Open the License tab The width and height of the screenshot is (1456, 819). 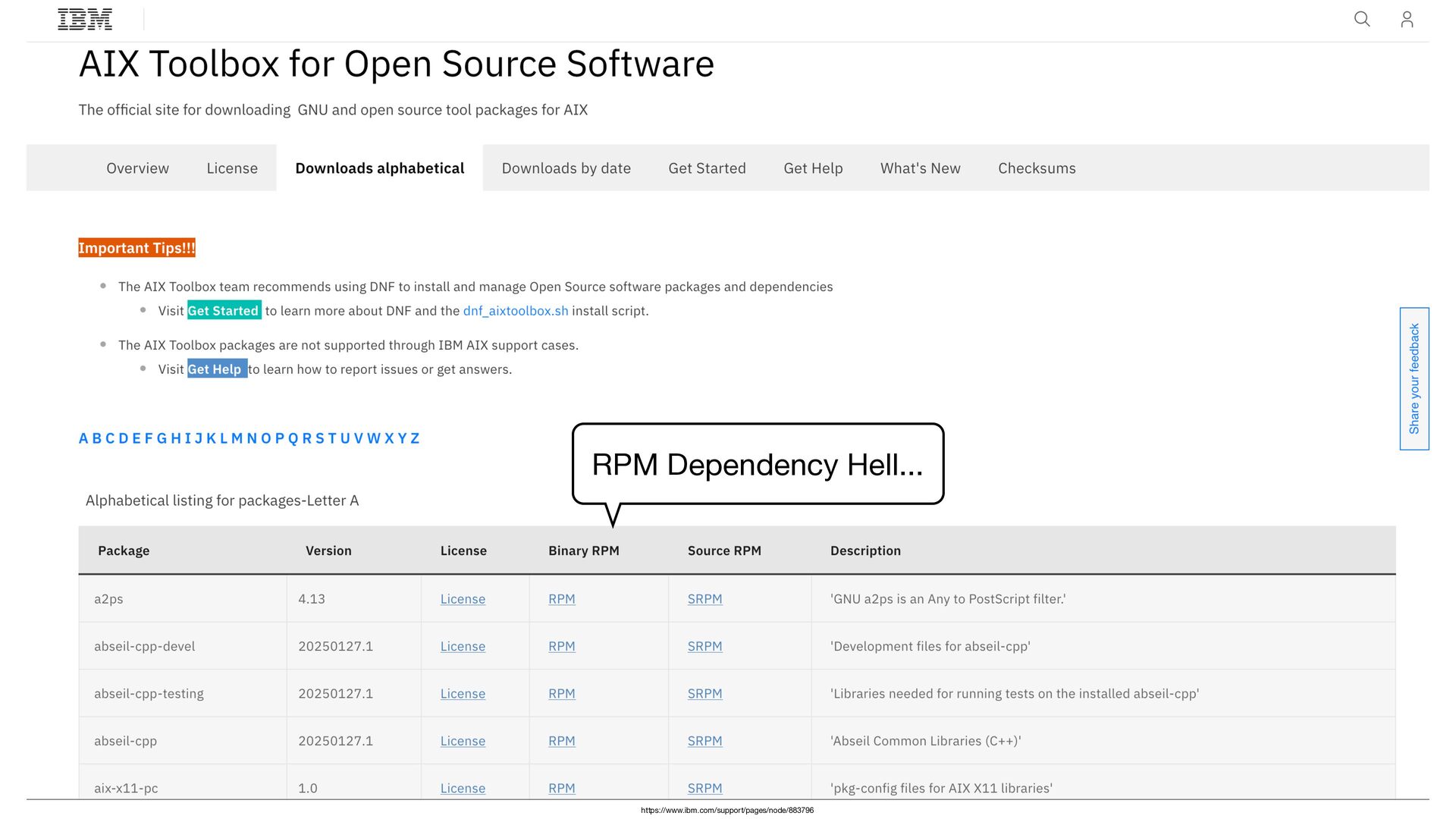click(232, 168)
